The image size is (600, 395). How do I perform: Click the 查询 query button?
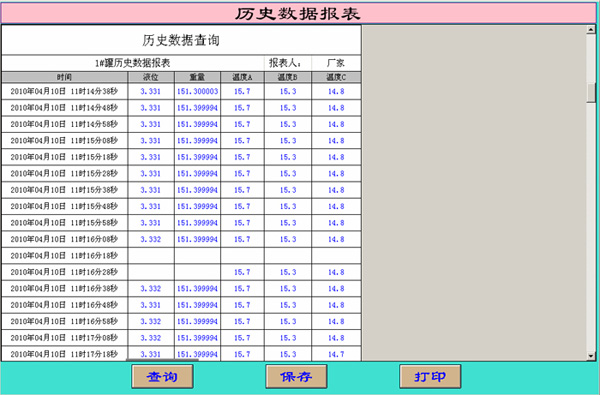coord(162,376)
